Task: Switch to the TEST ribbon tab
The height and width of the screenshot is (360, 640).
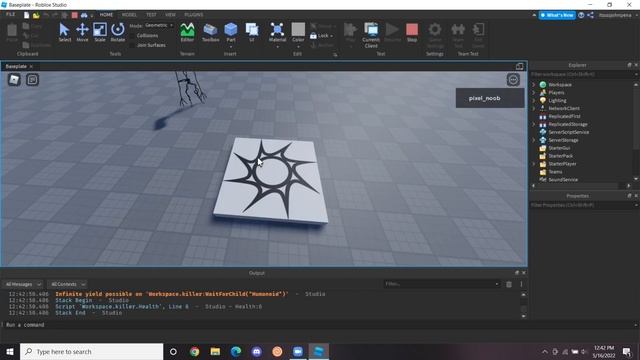Action: click(x=151, y=15)
